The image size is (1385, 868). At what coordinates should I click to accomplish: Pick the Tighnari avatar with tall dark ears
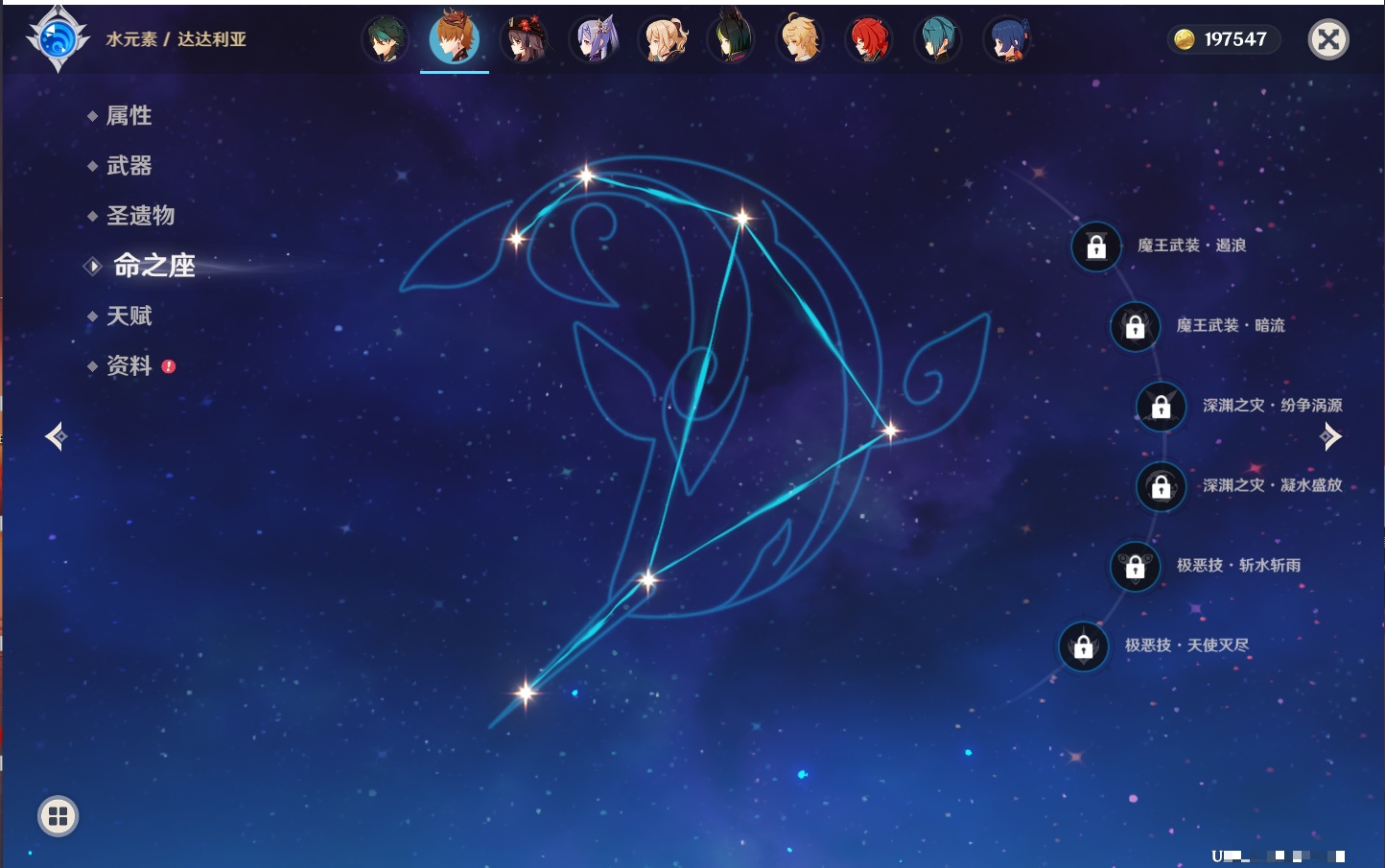coord(731,40)
